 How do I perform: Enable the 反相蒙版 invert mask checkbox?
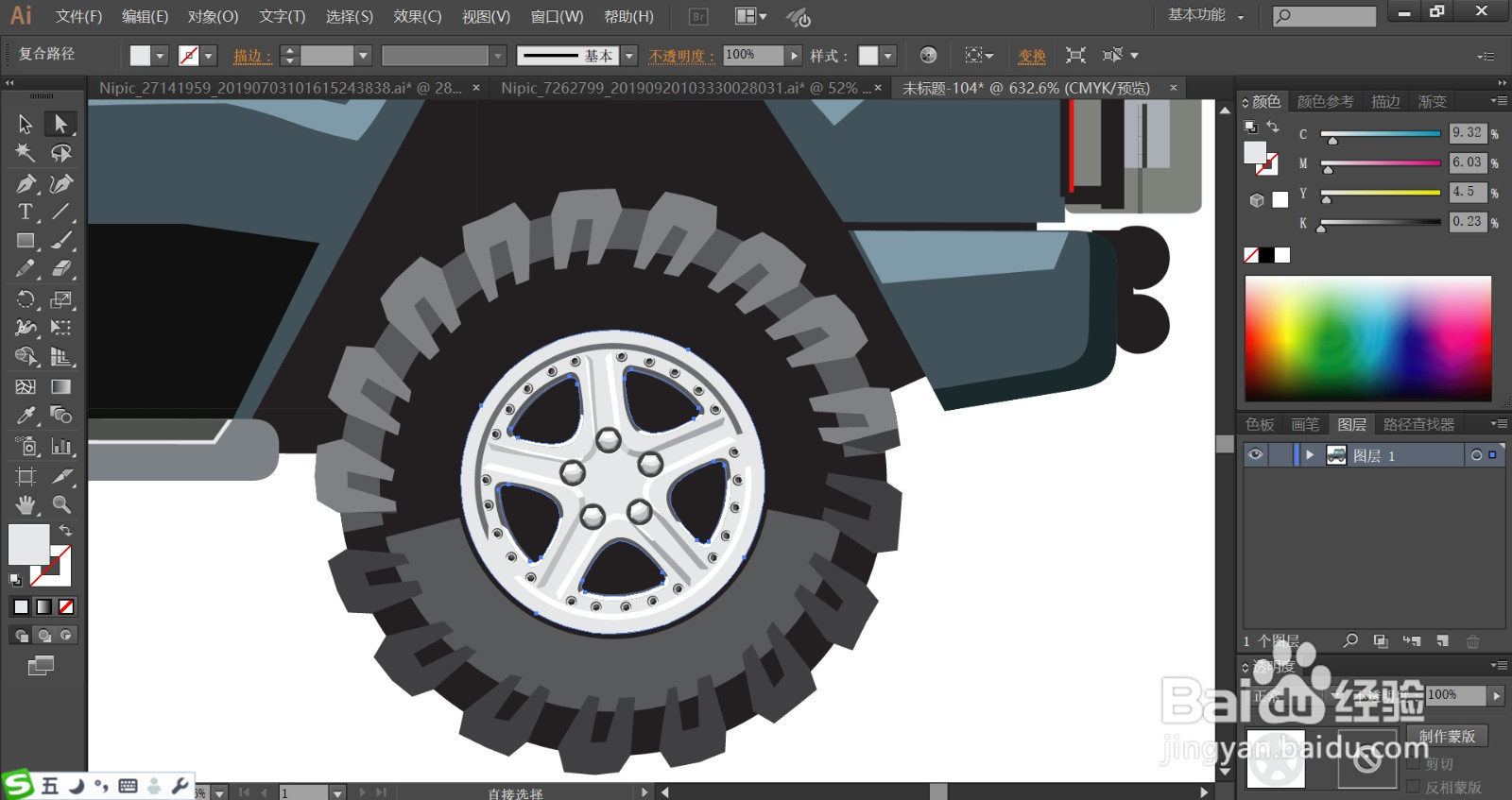click(x=1414, y=787)
